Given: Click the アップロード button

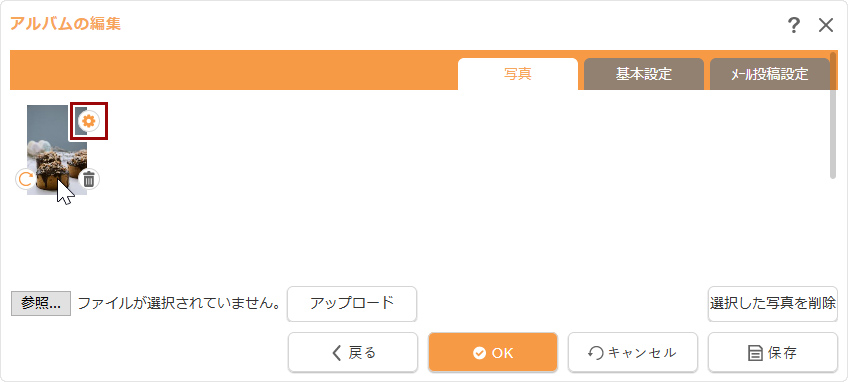Looking at the screenshot, I should (x=352, y=304).
